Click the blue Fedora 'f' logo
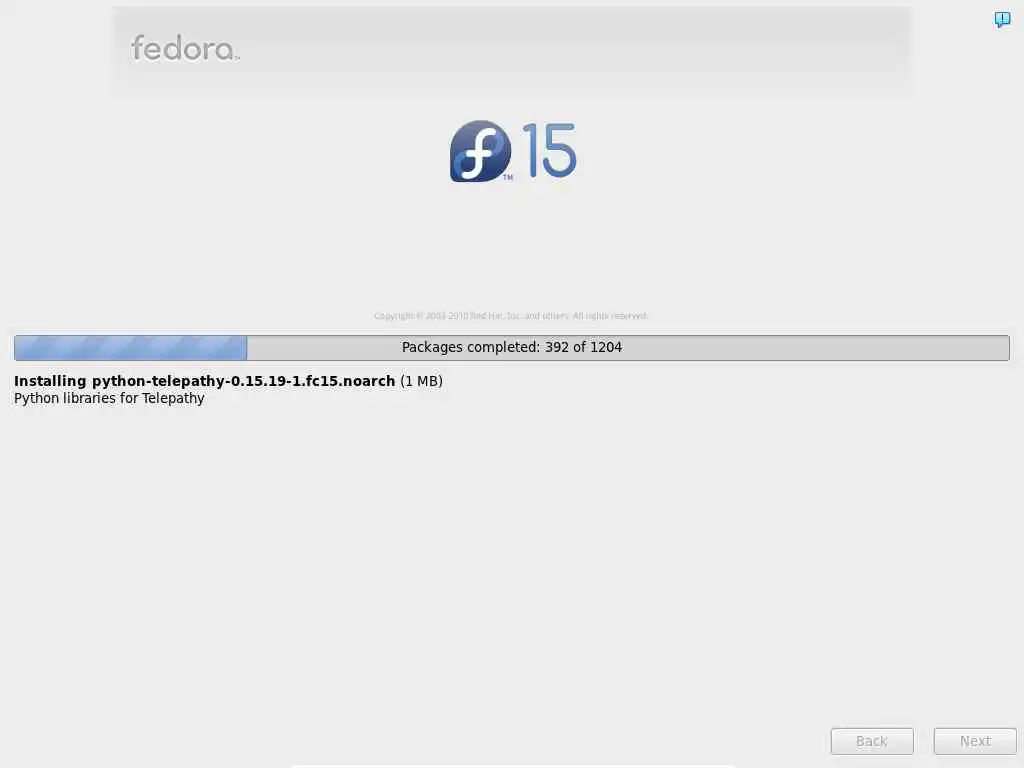Viewport: 1024px width, 768px height. coord(480,151)
